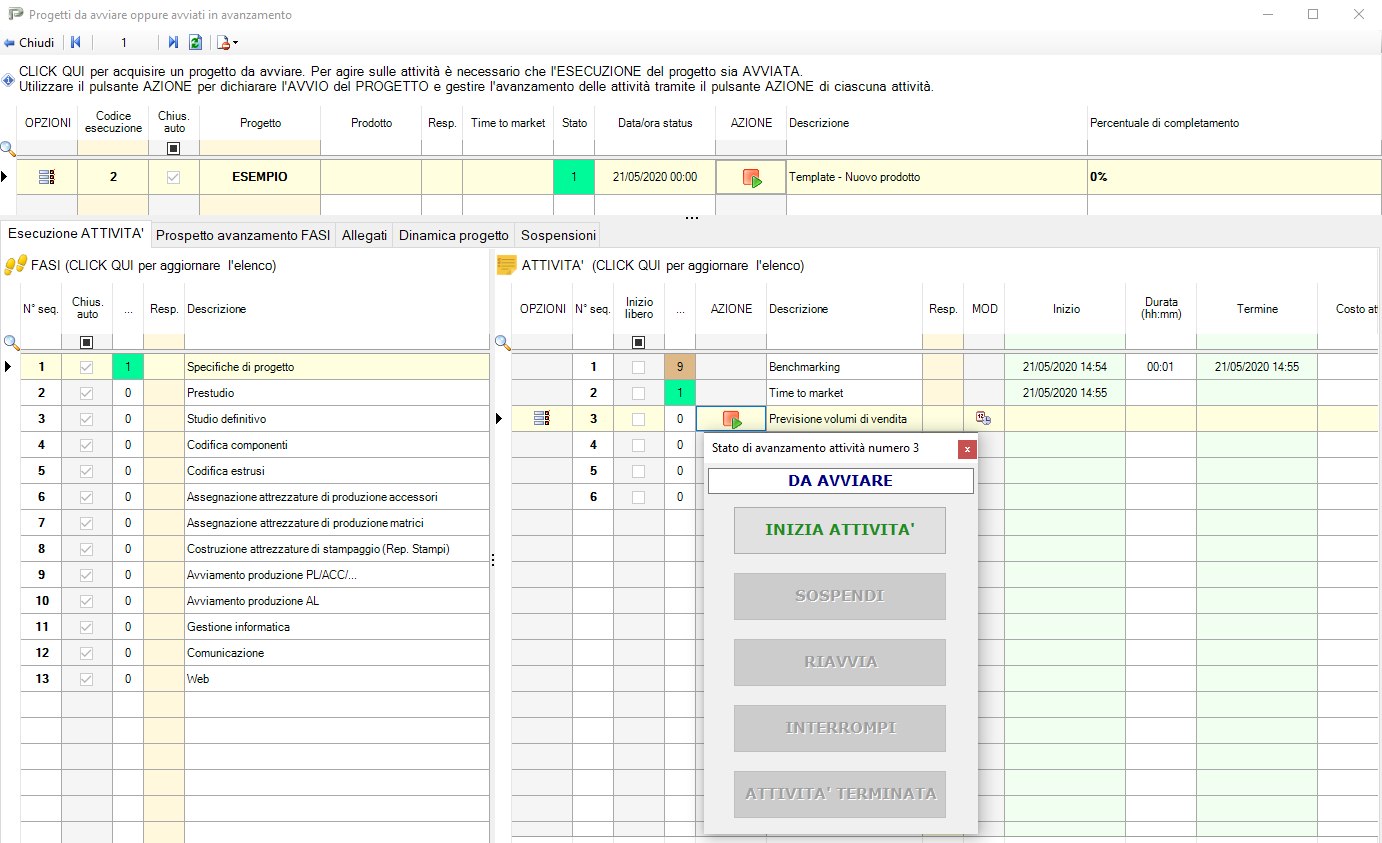Go to last record with the toolbar navigation arrow

pos(173,43)
